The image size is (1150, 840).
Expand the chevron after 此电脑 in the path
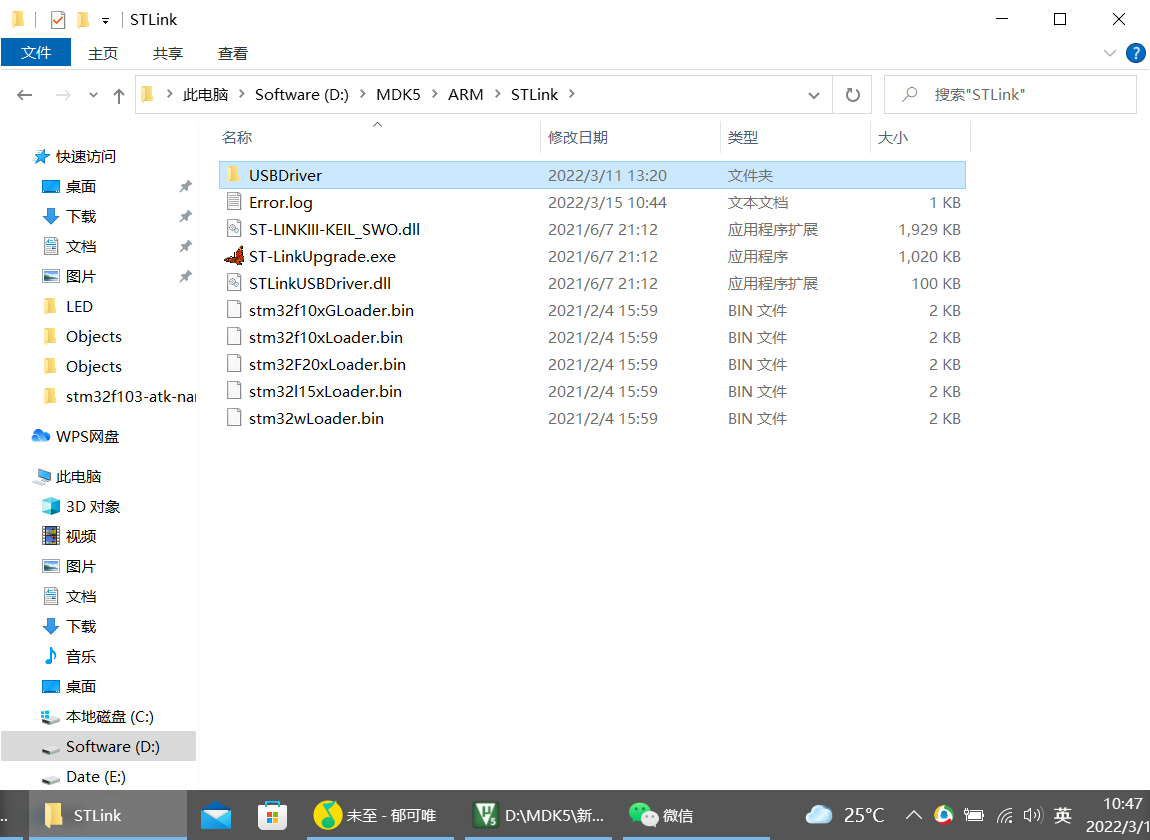tap(241, 94)
